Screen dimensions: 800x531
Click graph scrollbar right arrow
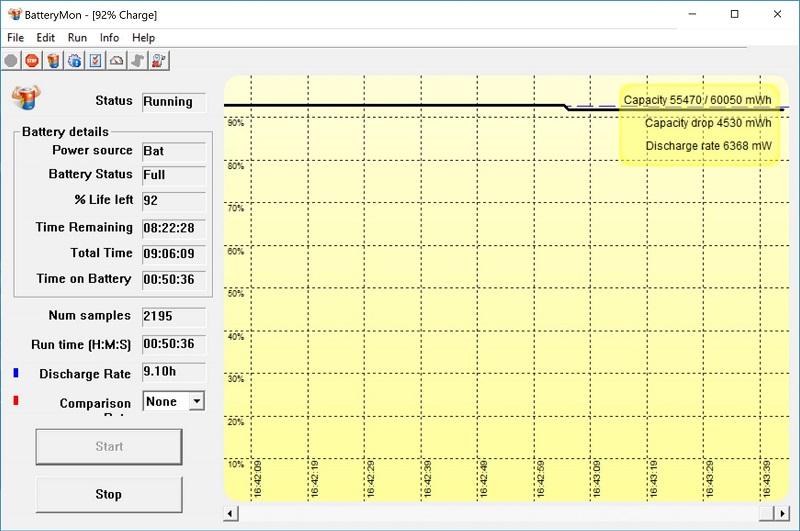782,513
